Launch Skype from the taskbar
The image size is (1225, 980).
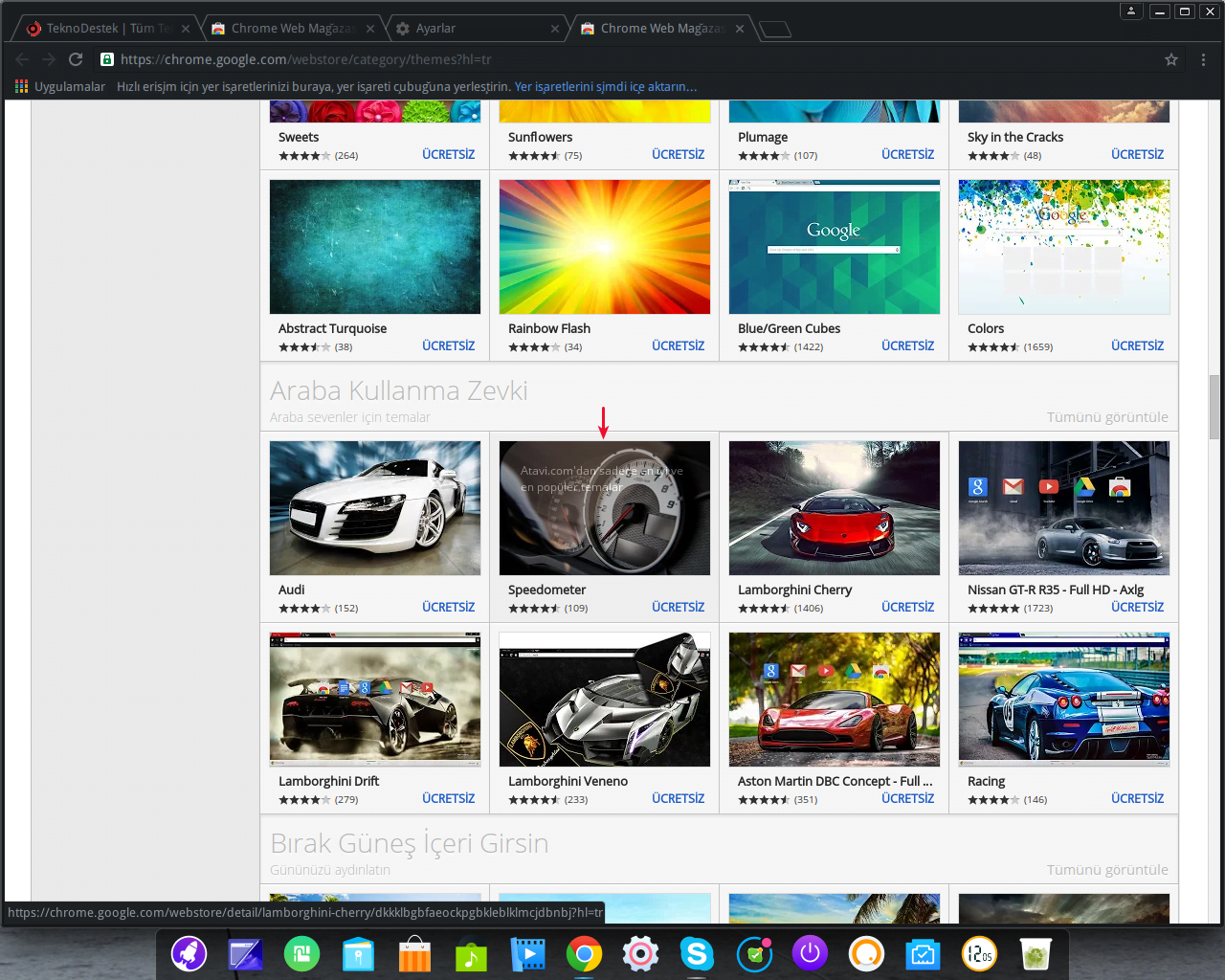click(697, 954)
